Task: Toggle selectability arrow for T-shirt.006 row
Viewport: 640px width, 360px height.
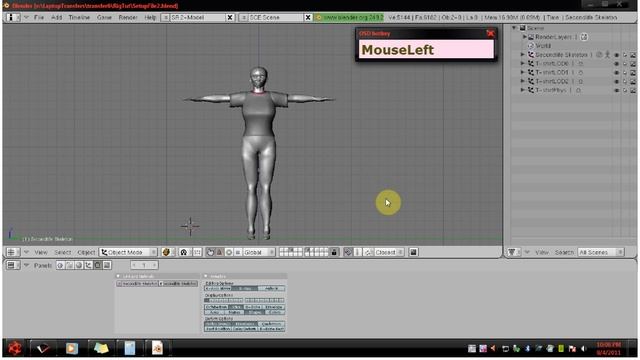Action: click(625, 64)
